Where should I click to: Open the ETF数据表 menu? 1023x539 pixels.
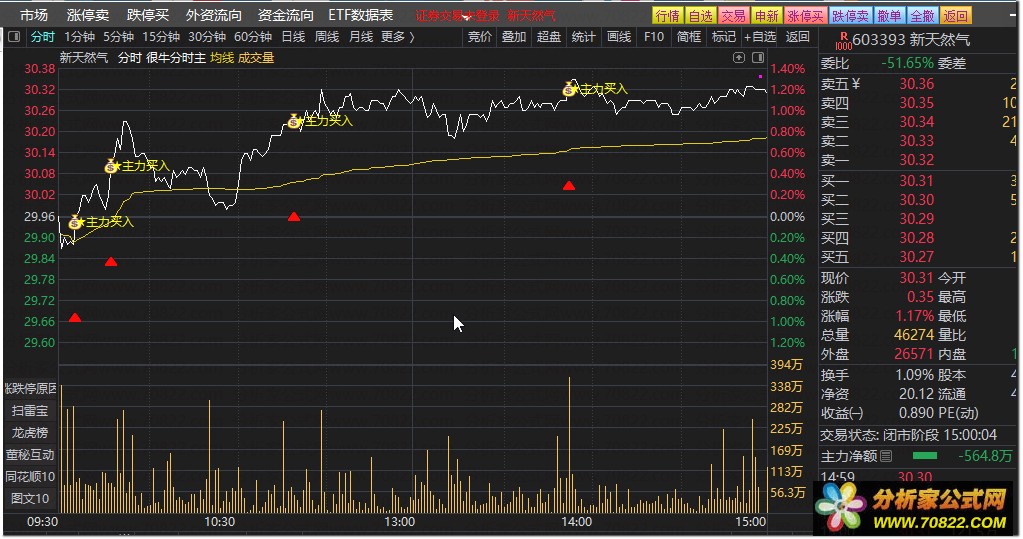click(x=361, y=15)
